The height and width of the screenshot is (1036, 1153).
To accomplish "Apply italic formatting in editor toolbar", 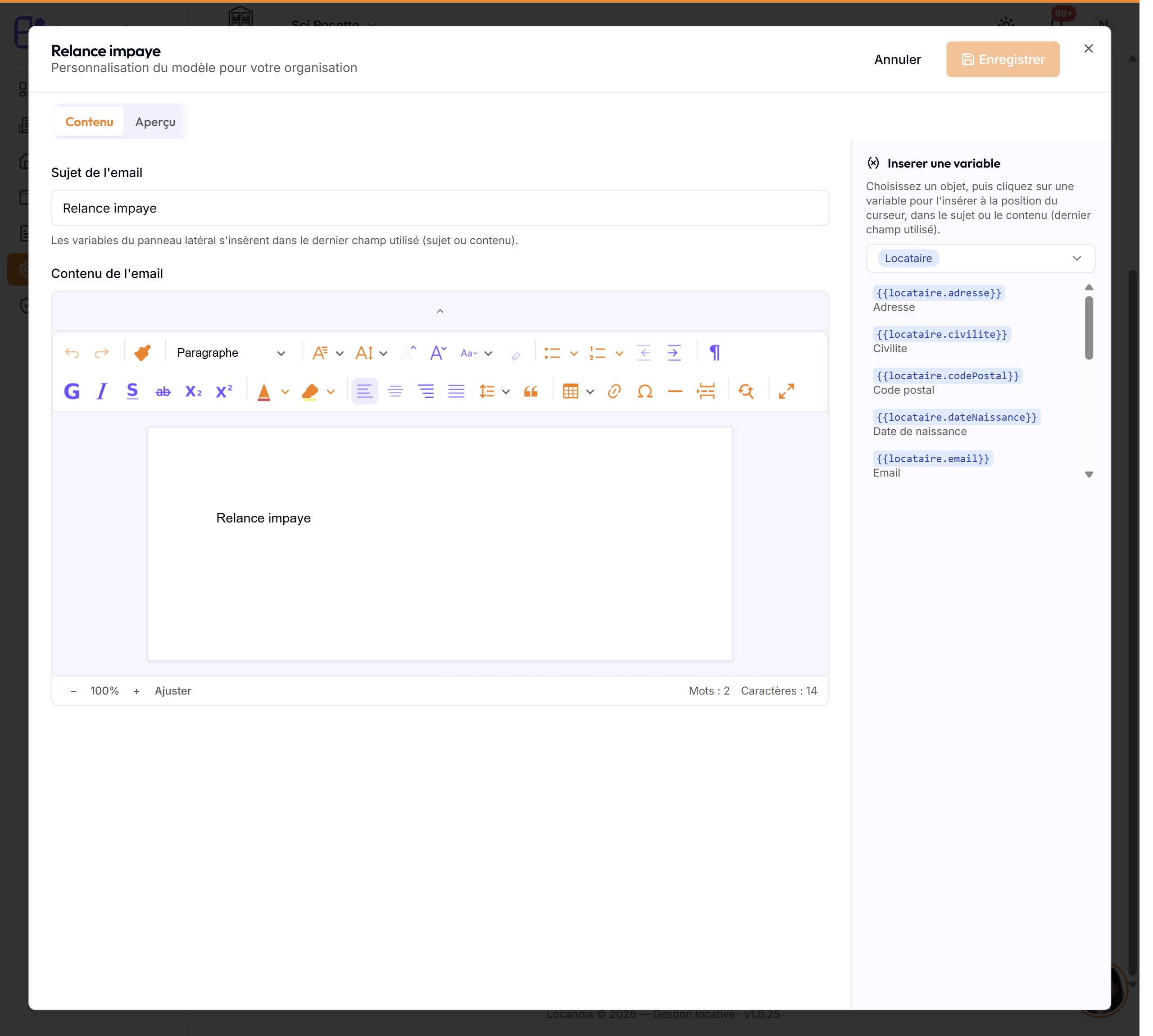I will 102,391.
